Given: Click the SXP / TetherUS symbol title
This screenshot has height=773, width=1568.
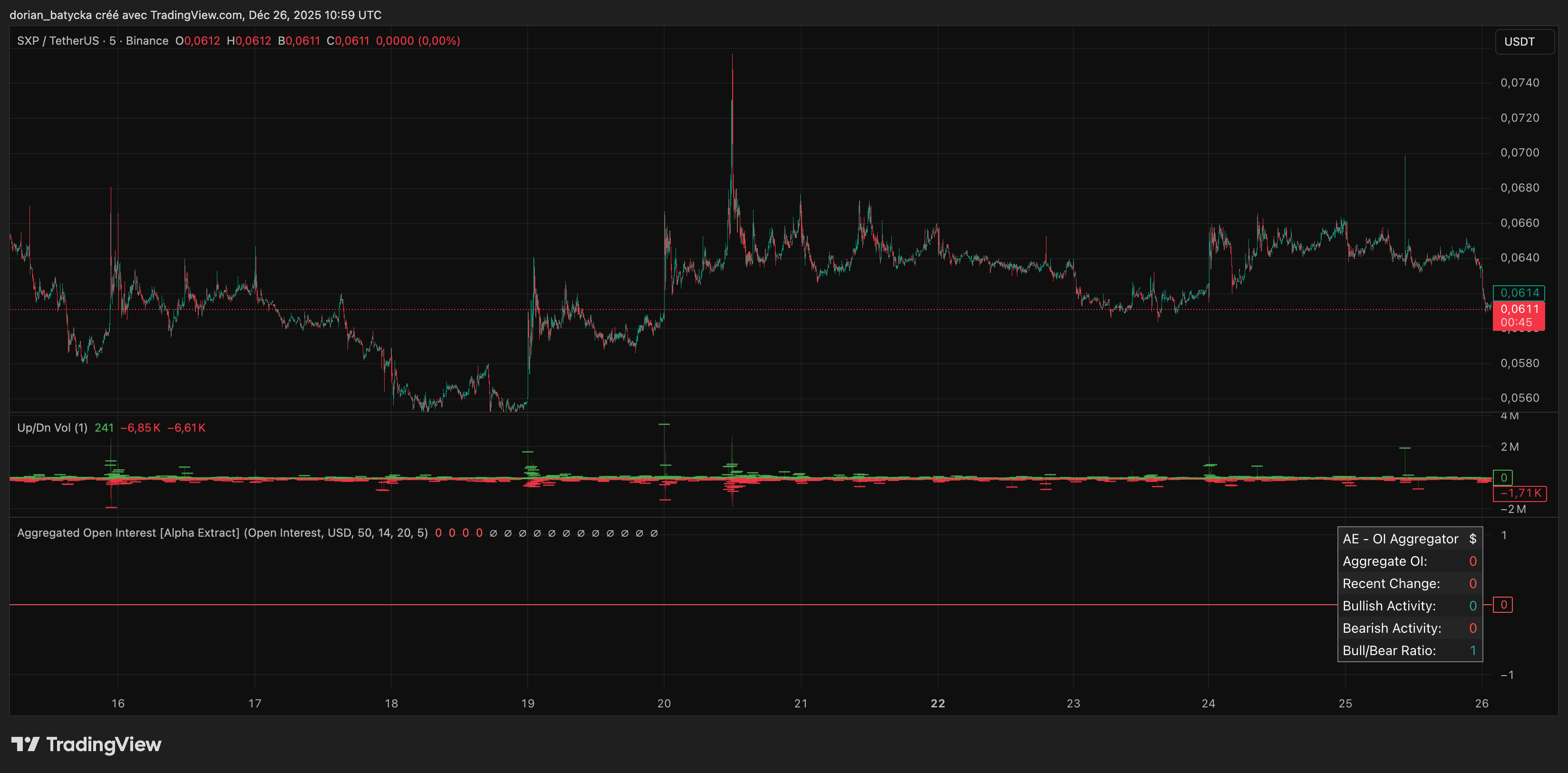Looking at the screenshot, I should (x=57, y=41).
